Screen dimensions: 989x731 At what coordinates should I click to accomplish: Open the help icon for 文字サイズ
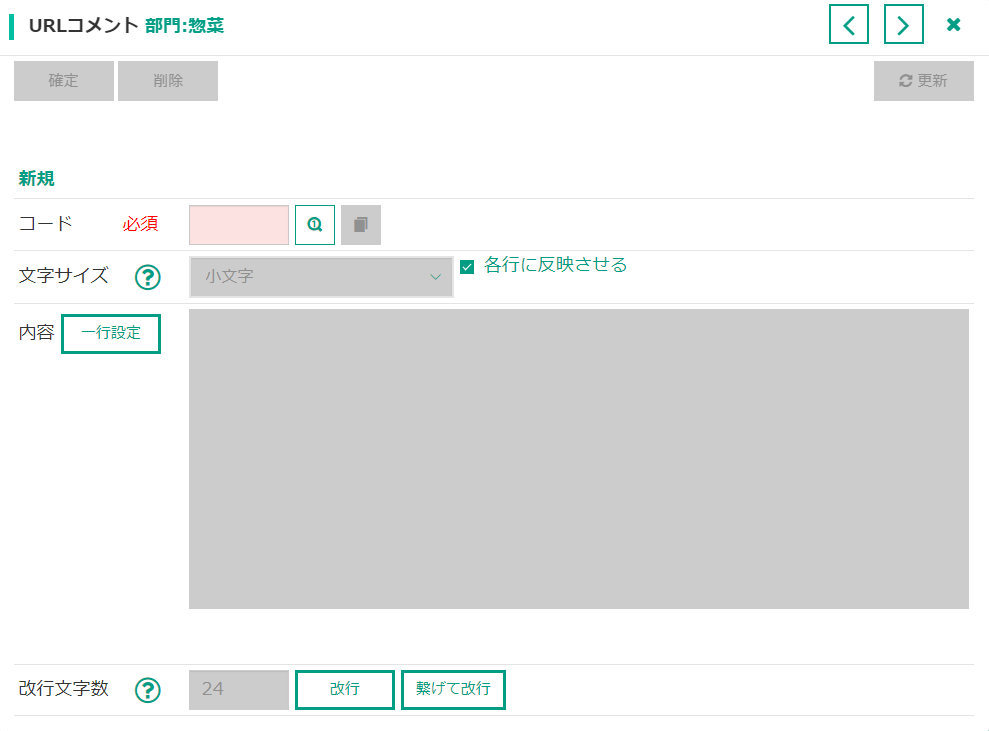tap(148, 277)
